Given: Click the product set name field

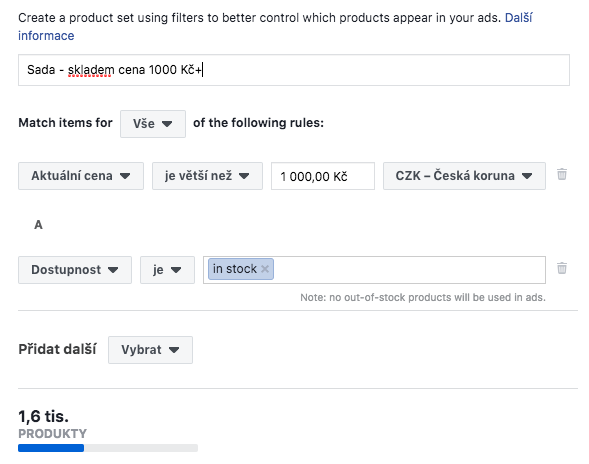Looking at the screenshot, I should coord(294,70).
